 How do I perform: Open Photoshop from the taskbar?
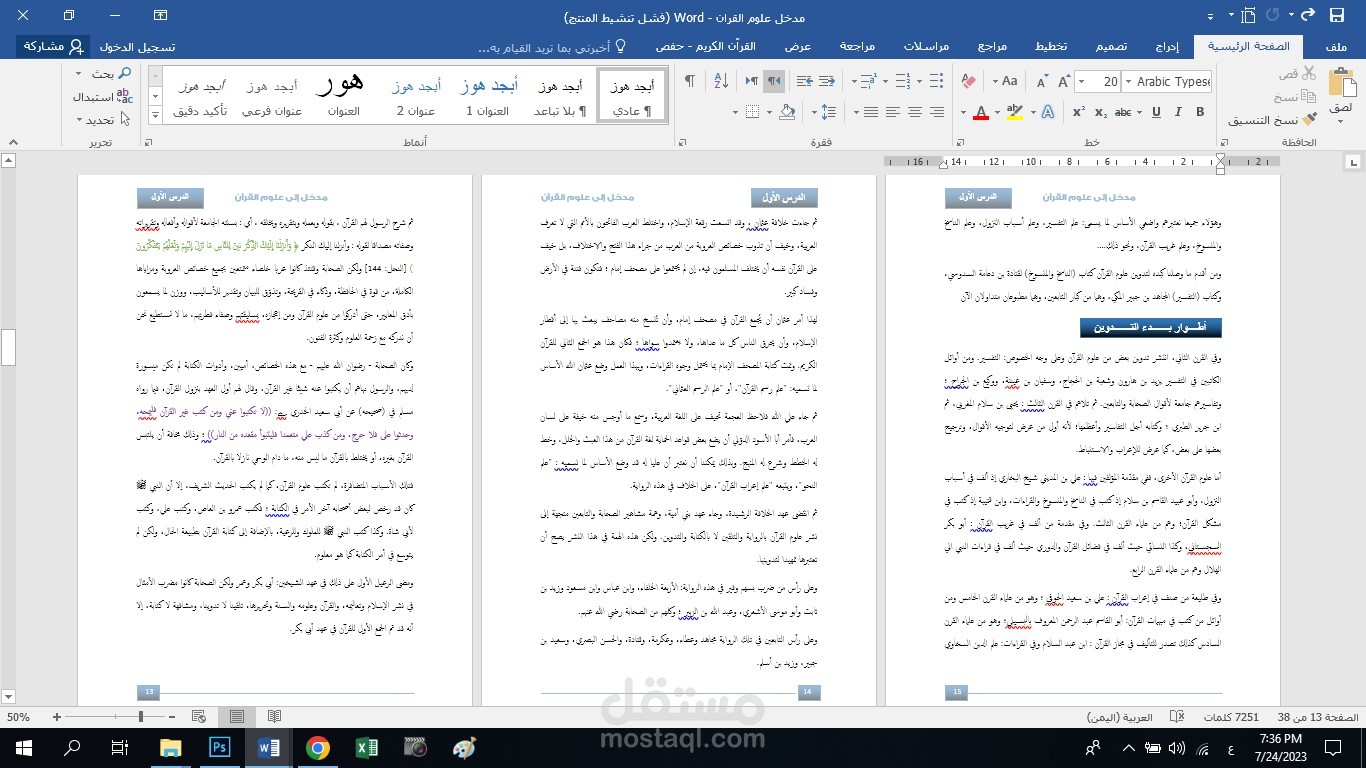[x=220, y=747]
